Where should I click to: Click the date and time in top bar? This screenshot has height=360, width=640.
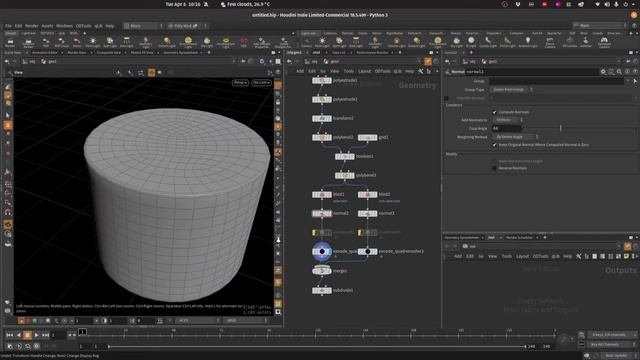tap(183, 4)
